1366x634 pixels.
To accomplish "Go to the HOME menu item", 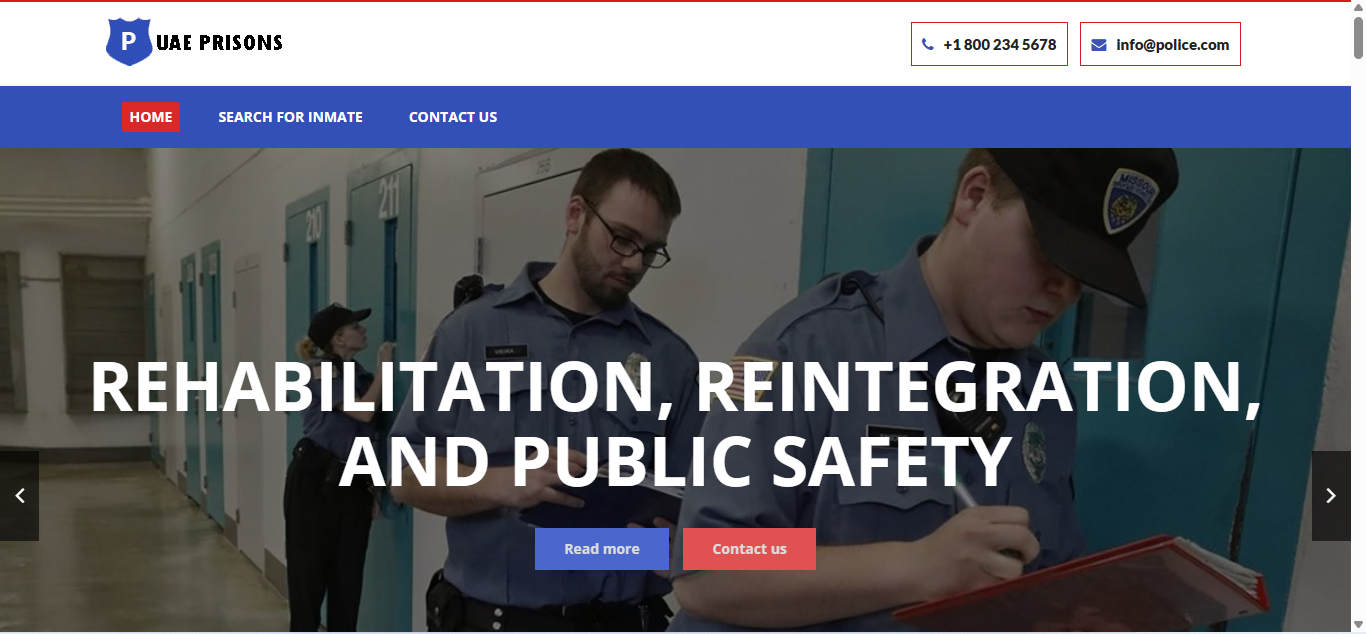I will click(151, 117).
